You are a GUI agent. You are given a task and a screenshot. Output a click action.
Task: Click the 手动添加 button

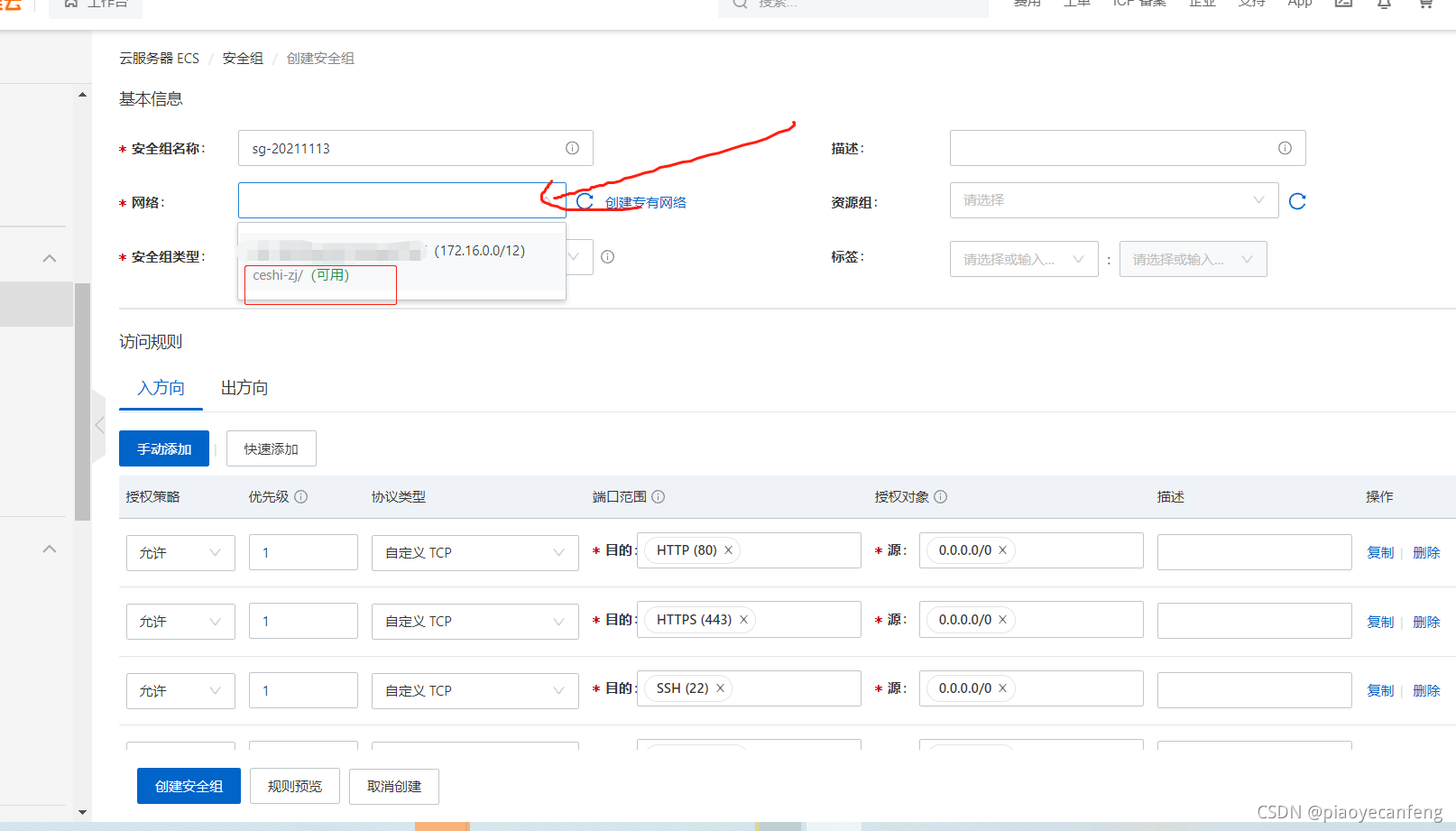coord(164,448)
